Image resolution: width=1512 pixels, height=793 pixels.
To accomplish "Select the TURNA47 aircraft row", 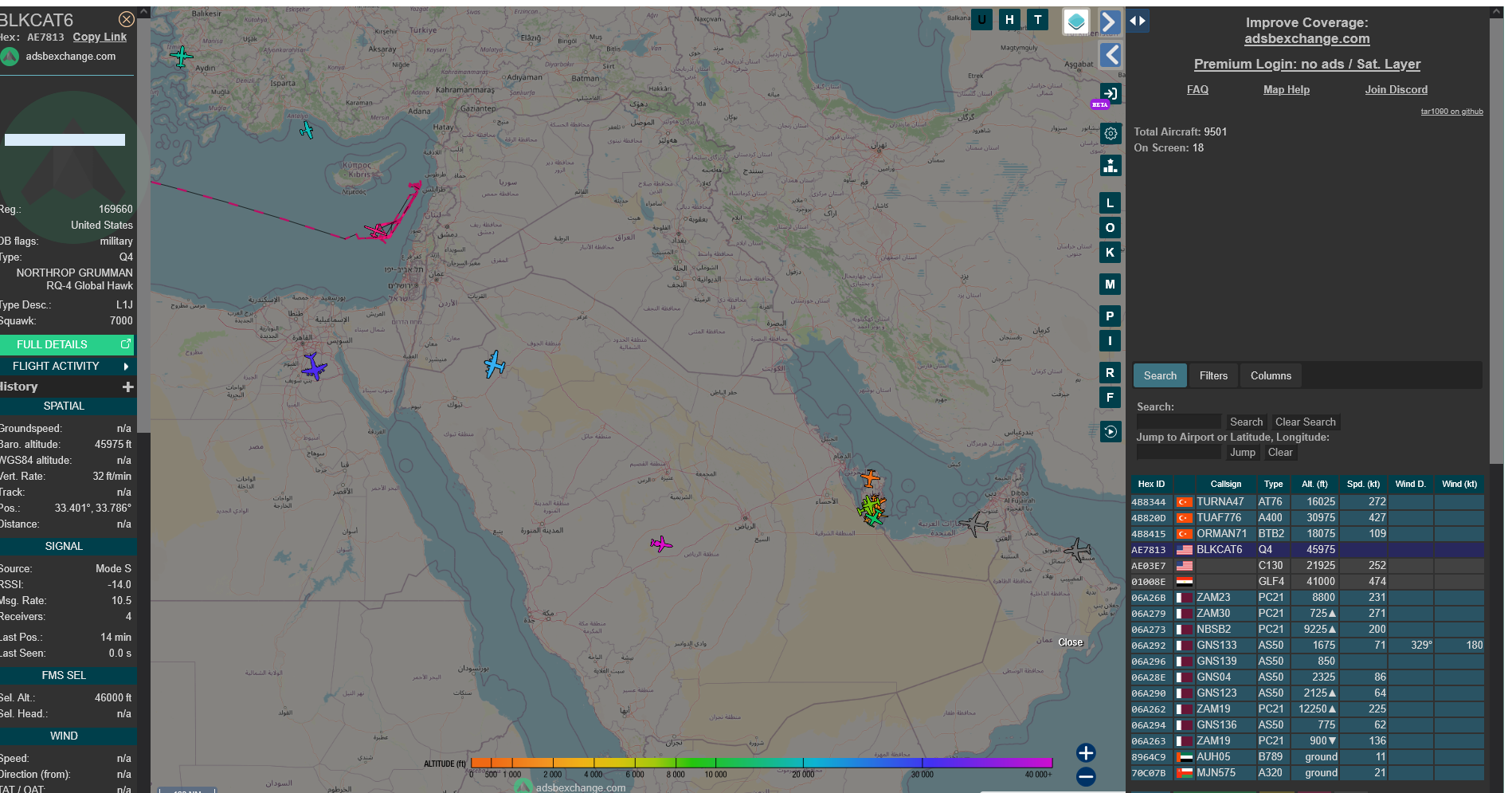I will [x=1306, y=502].
